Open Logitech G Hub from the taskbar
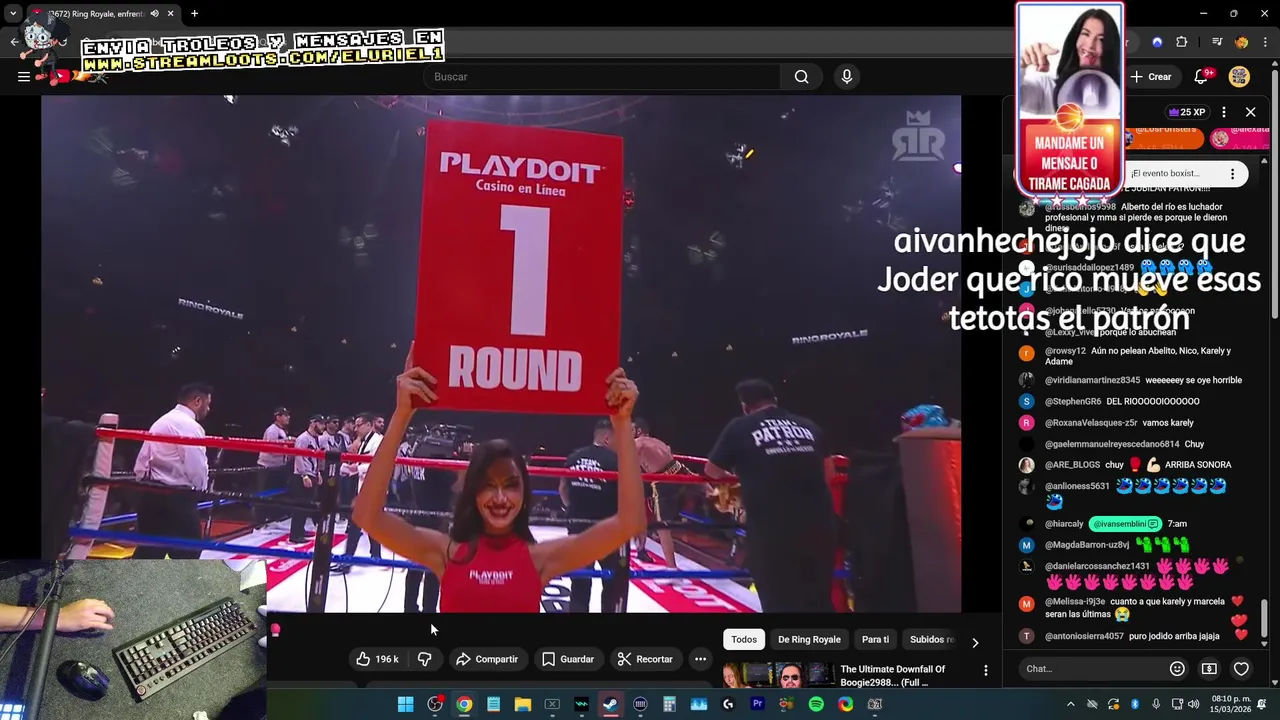Screen dimensions: 1280x720 click(x=728, y=704)
